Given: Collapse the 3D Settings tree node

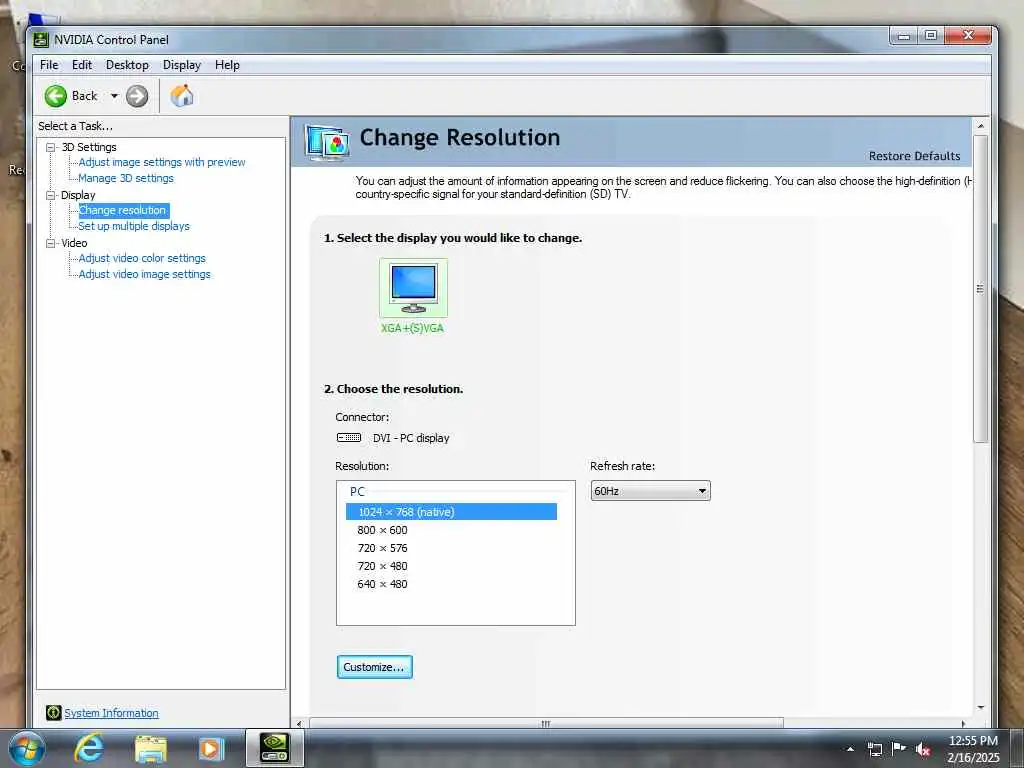Looking at the screenshot, I should click(50, 148).
